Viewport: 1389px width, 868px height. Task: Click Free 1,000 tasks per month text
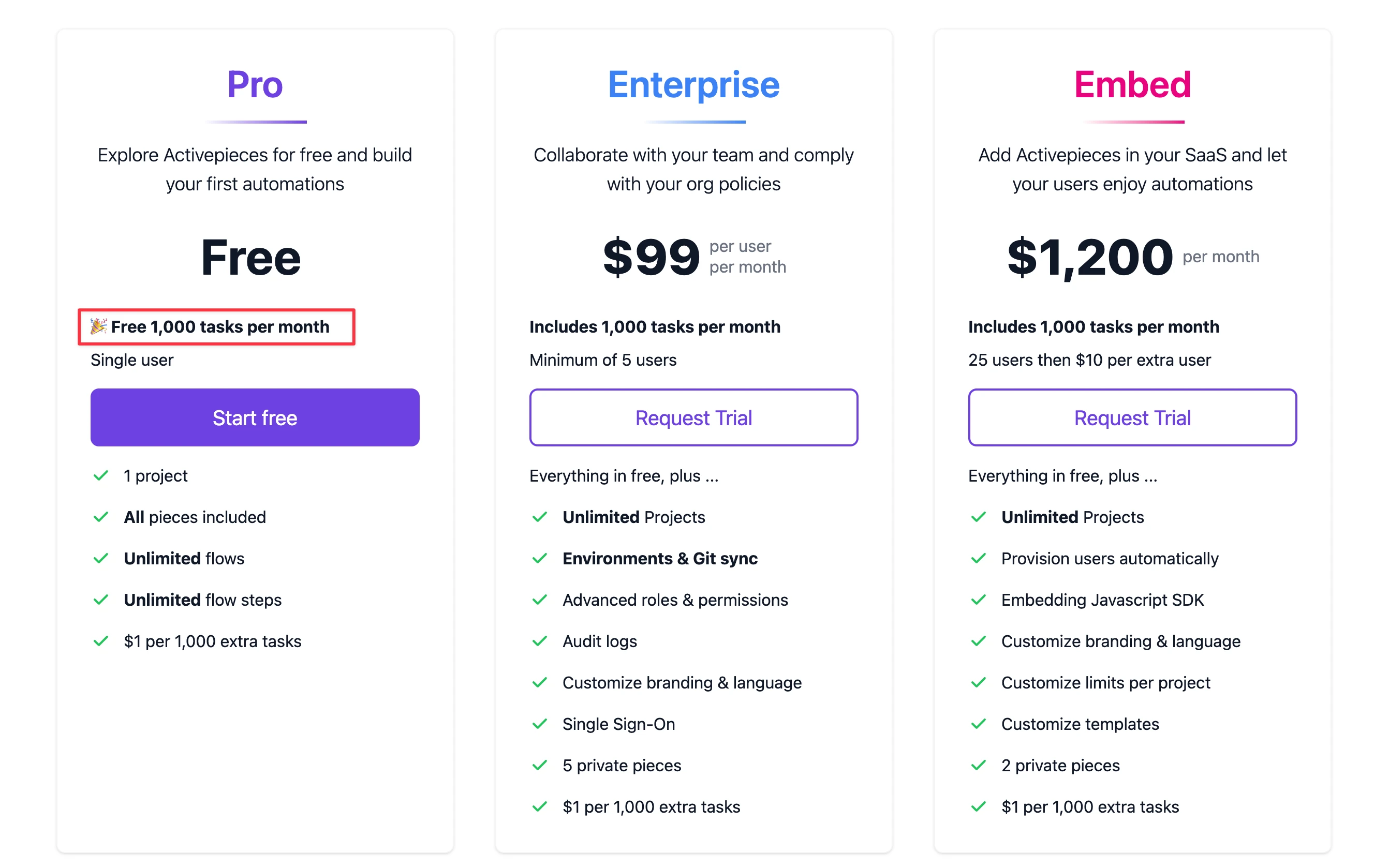tap(220, 326)
